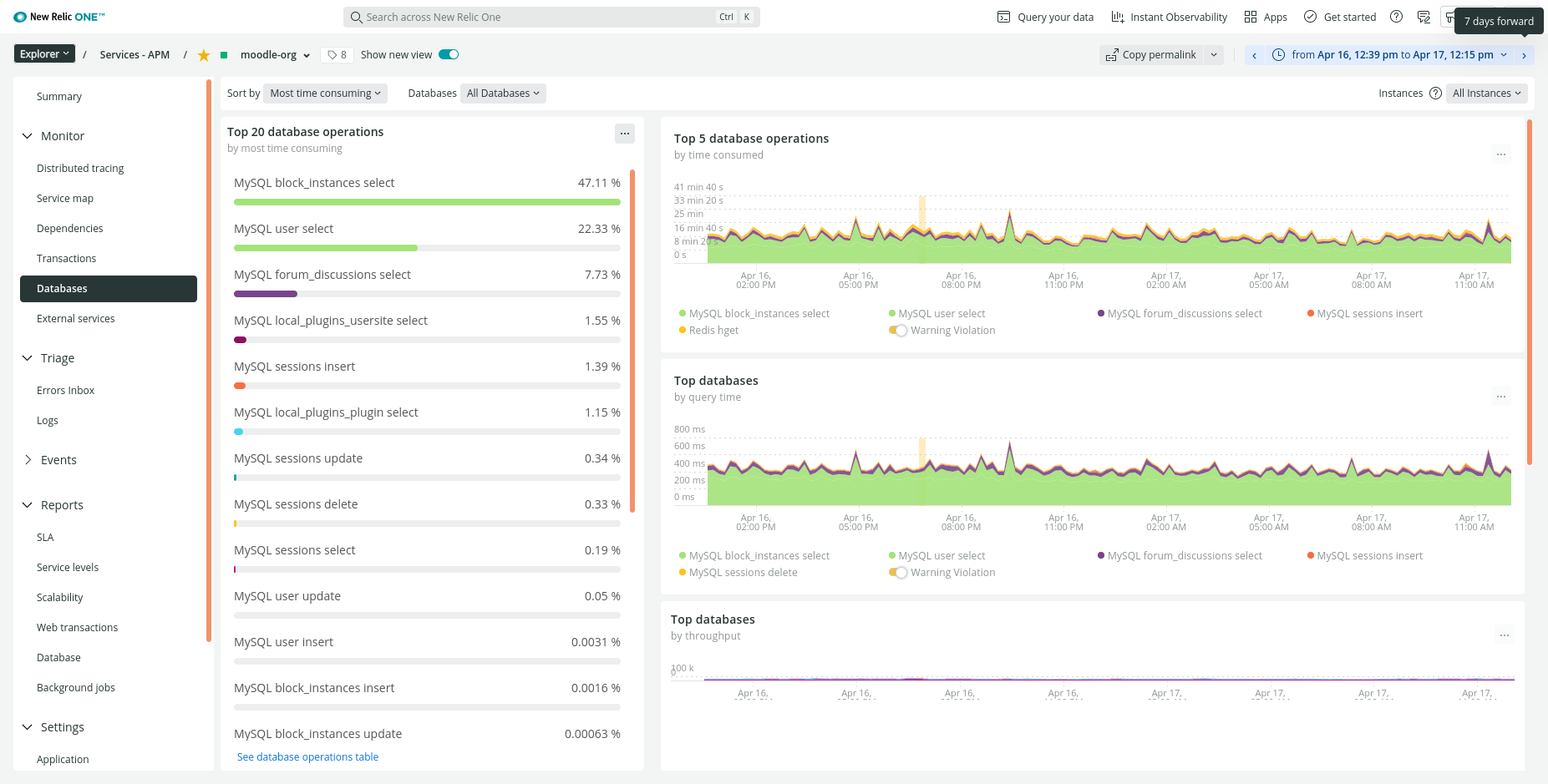Open Top databases by query time menu
This screenshot has height=784, width=1548.
pyautogui.click(x=1501, y=397)
